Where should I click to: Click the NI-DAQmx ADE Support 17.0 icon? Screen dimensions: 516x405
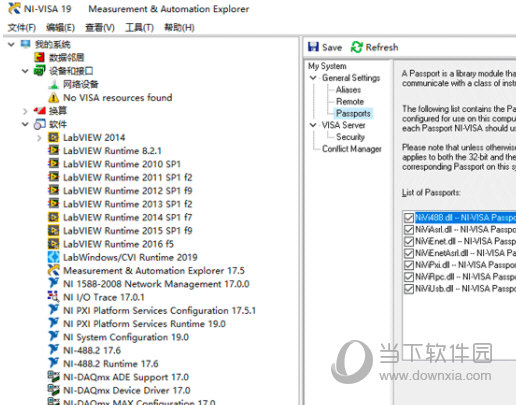pyautogui.click(x=53, y=377)
